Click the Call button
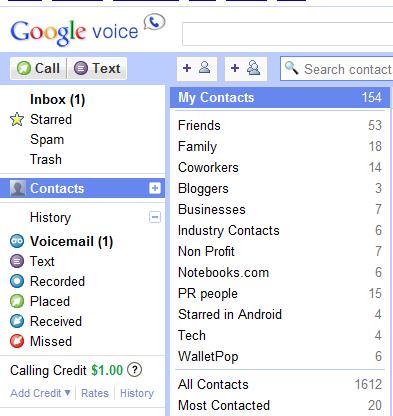 point(39,69)
